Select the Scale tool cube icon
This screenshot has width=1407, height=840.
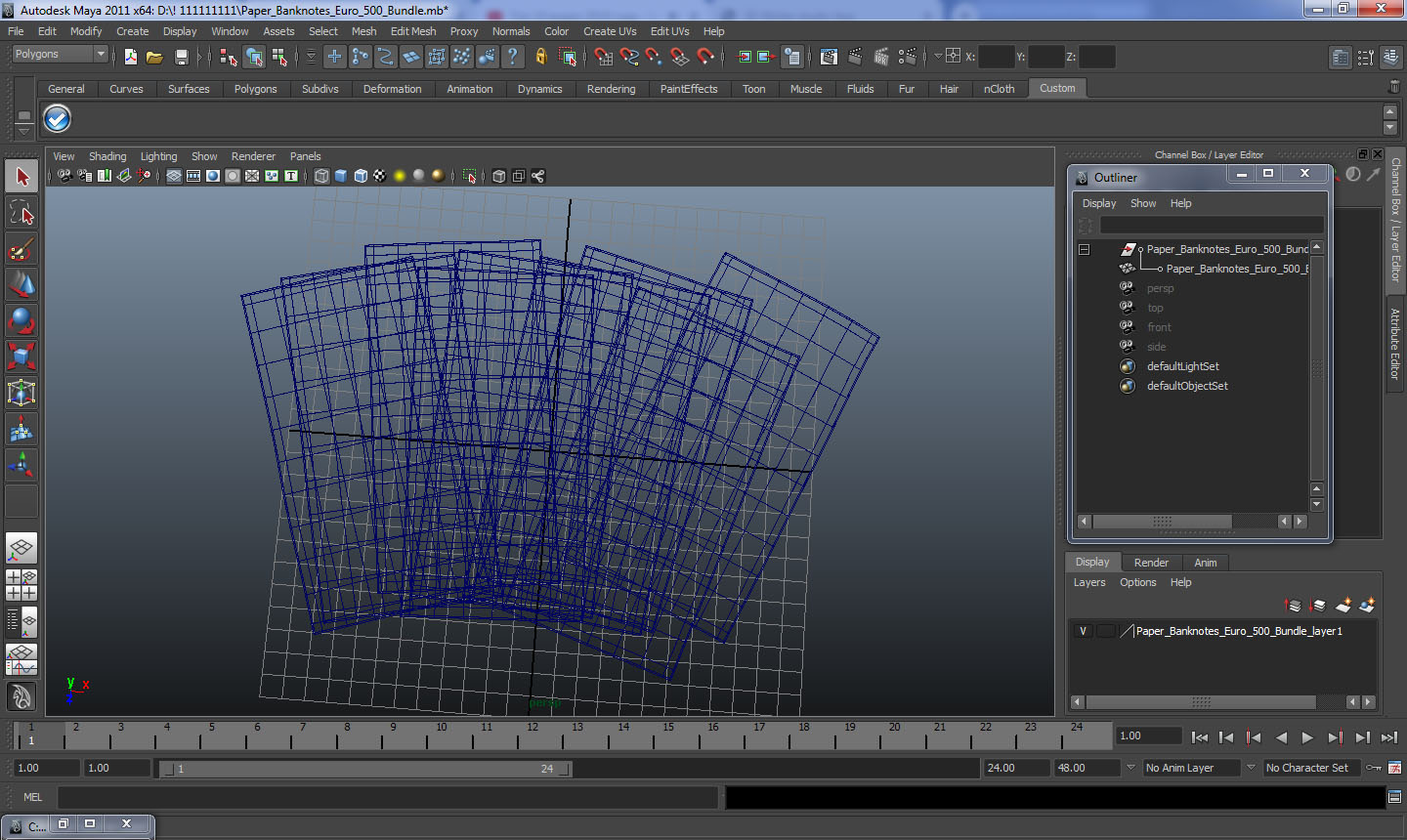pos(21,357)
